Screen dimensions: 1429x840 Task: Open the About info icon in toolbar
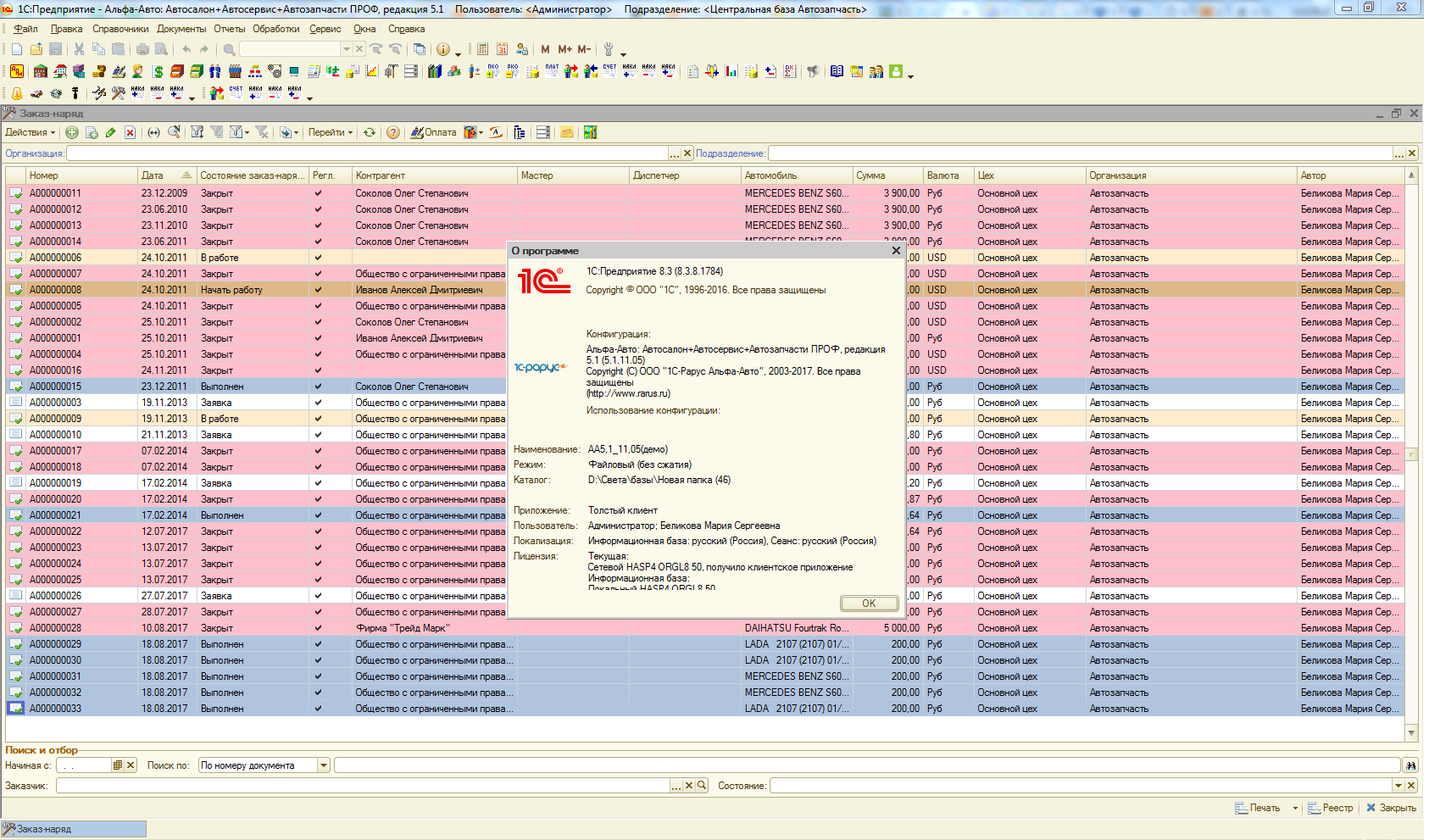coord(442,49)
